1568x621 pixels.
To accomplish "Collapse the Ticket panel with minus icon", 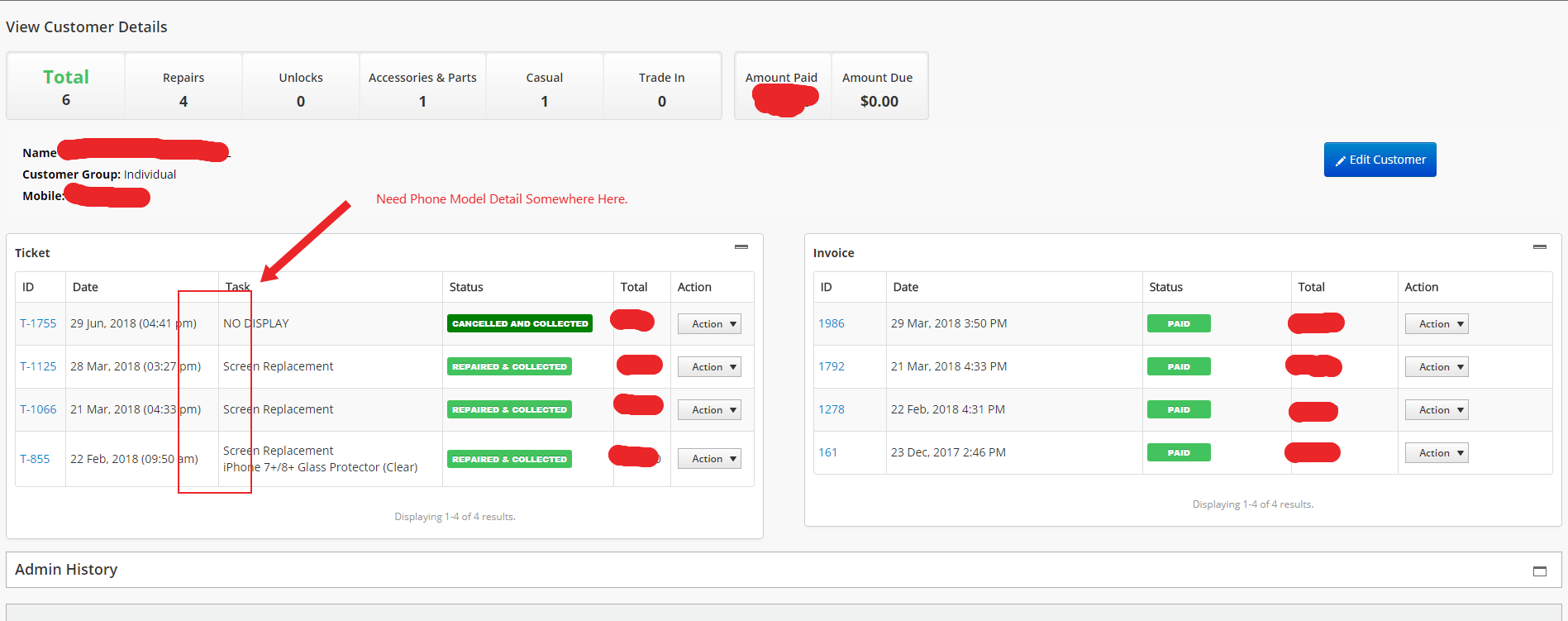I will click(741, 247).
